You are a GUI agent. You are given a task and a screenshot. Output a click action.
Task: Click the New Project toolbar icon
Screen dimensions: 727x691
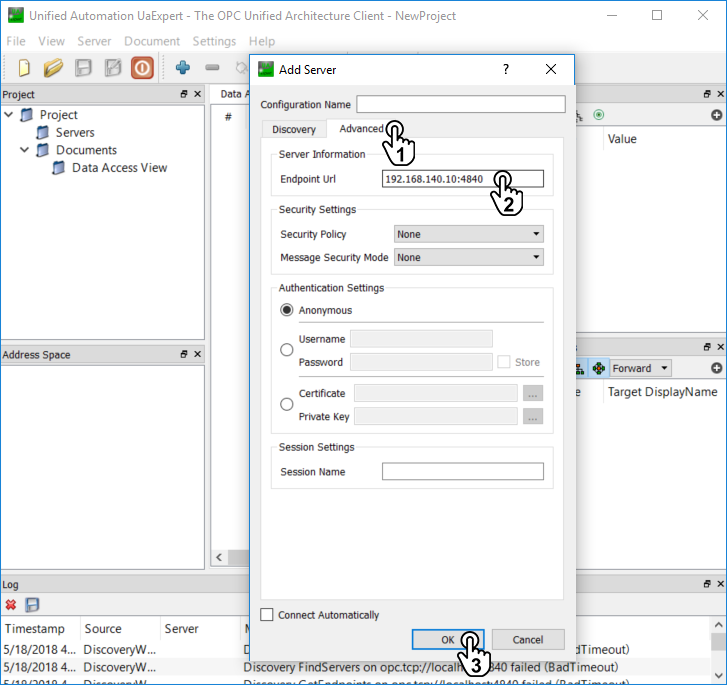click(x=24, y=68)
